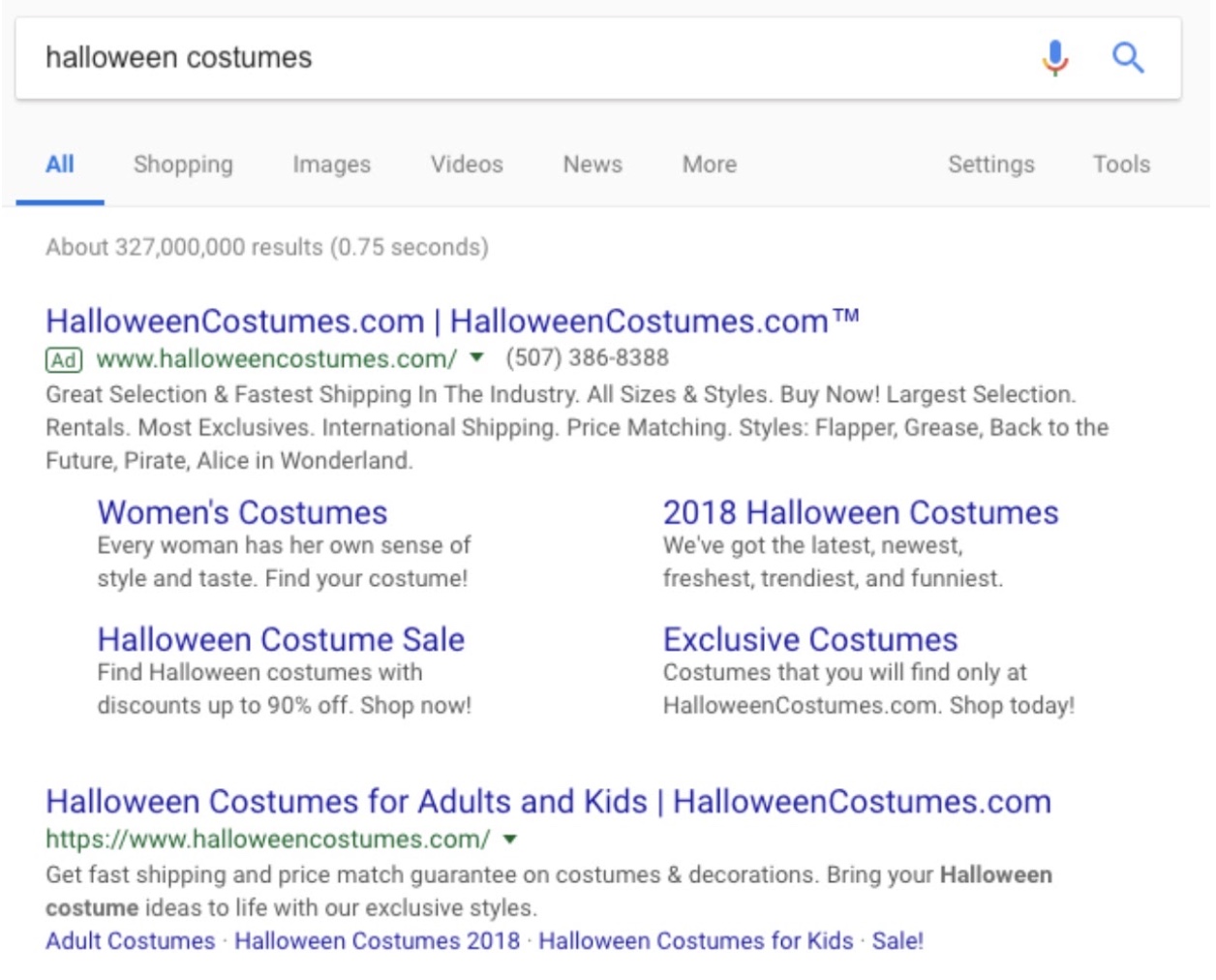Click the Sale! sublink

[897, 941]
